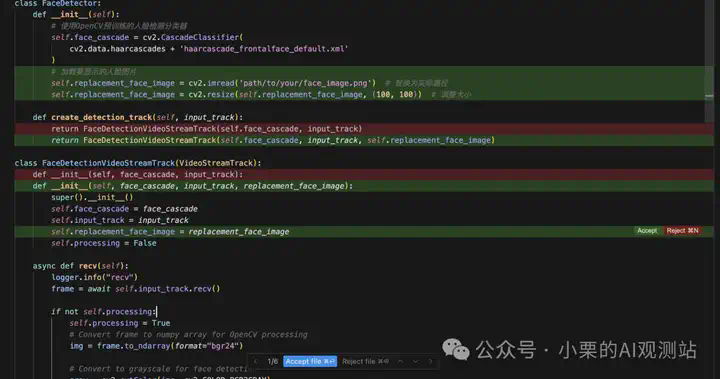Viewport: 720px width, 379px height.
Task: Click on 'class FaceDetectionVideoStreamTrack(VideoStreamTrack):' line
Action: click(x=138, y=163)
